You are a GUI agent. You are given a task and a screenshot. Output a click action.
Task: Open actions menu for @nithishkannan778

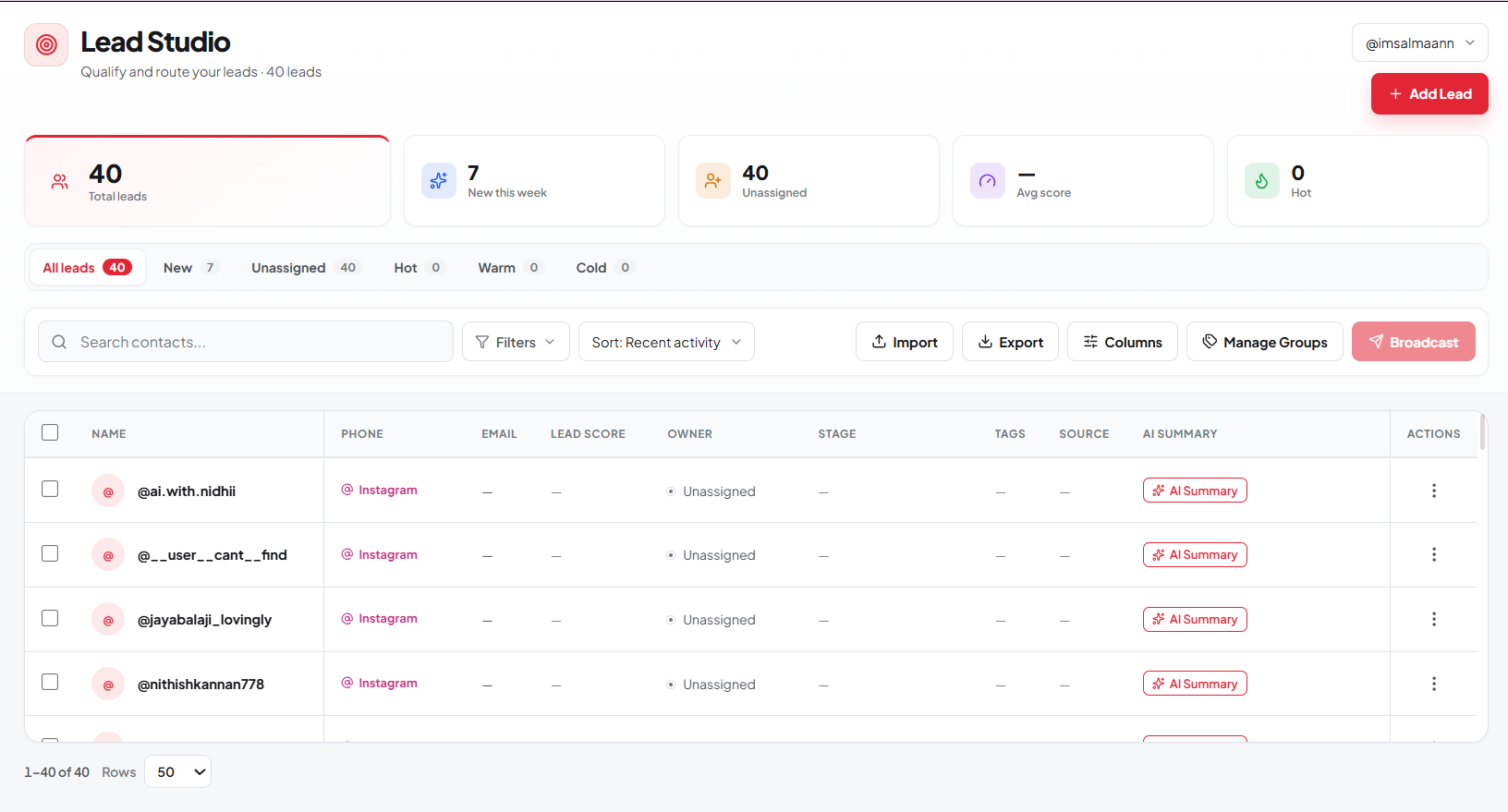1434,684
